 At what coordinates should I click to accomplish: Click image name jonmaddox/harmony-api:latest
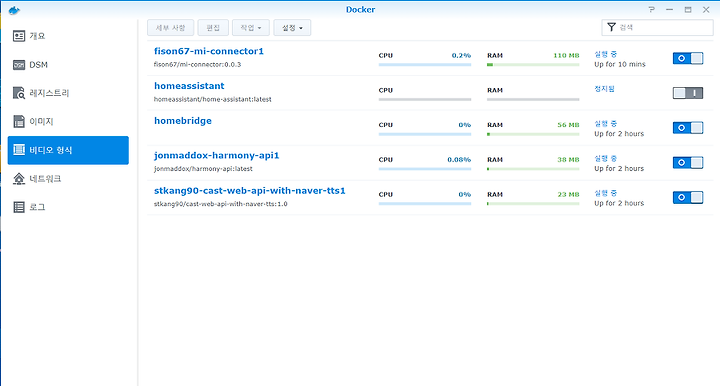tap(203, 169)
